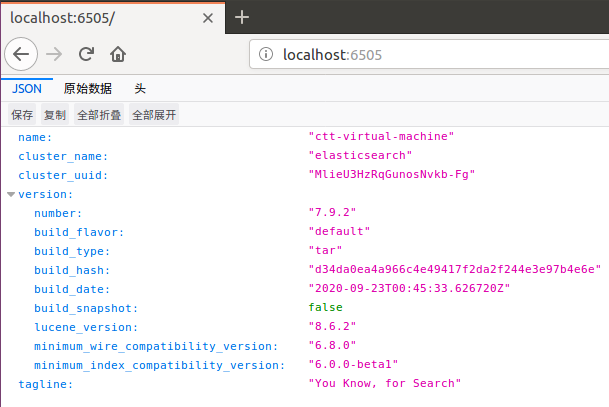The height and width of the screenshot is (407, 609).
Task: Select the build_date key
Action: 72,289
